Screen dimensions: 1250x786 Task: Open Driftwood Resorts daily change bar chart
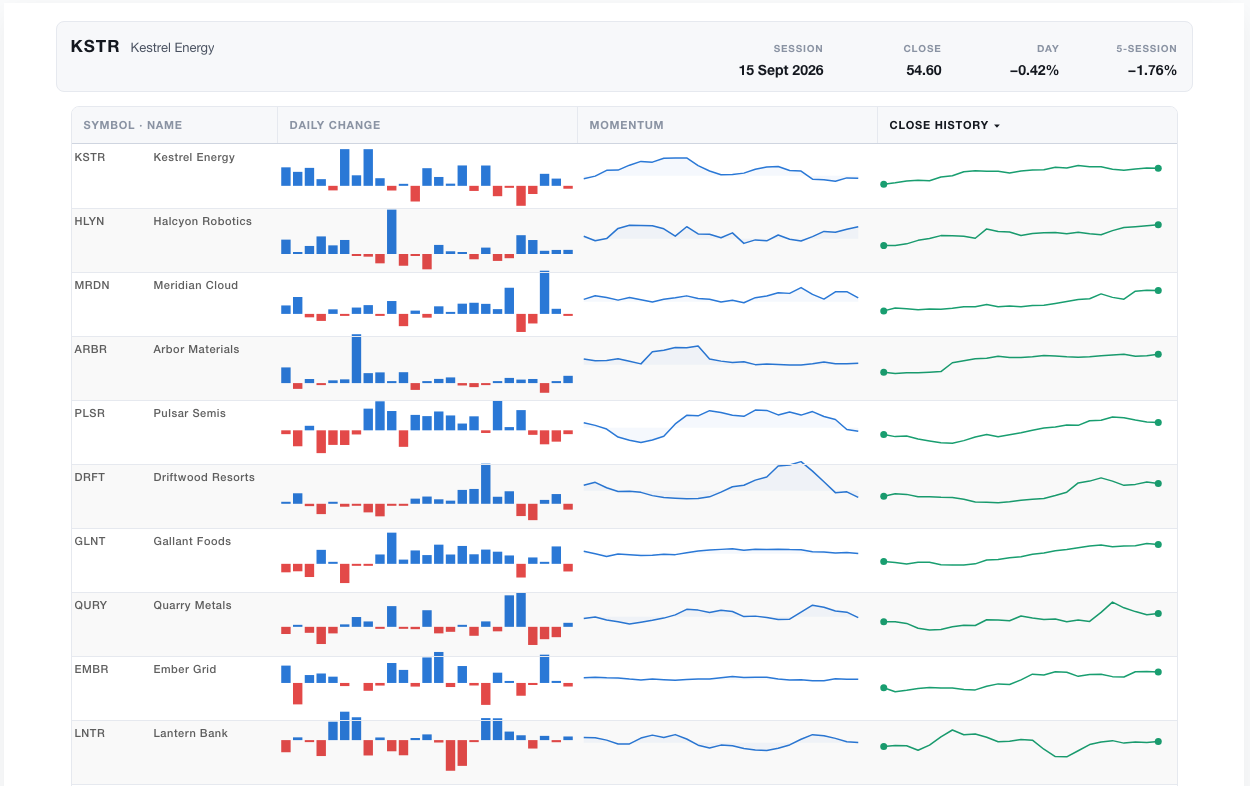[427, 492]
